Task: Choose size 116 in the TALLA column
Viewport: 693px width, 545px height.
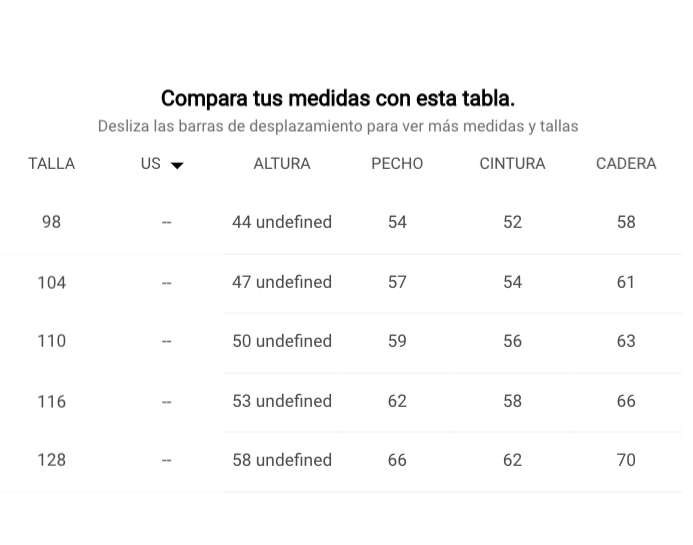Action: point(51,401)
